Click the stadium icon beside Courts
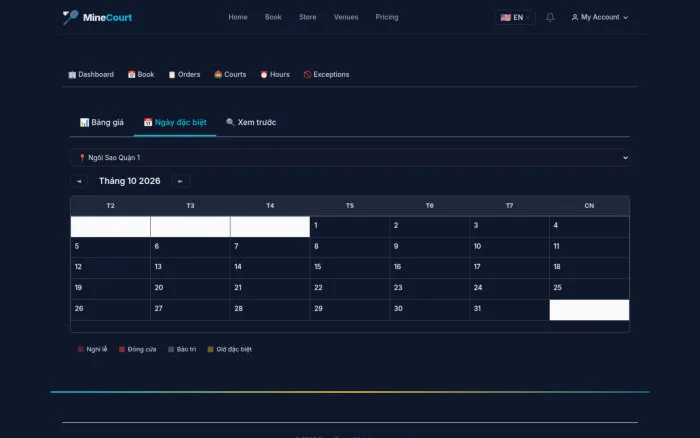 [218, 75]
